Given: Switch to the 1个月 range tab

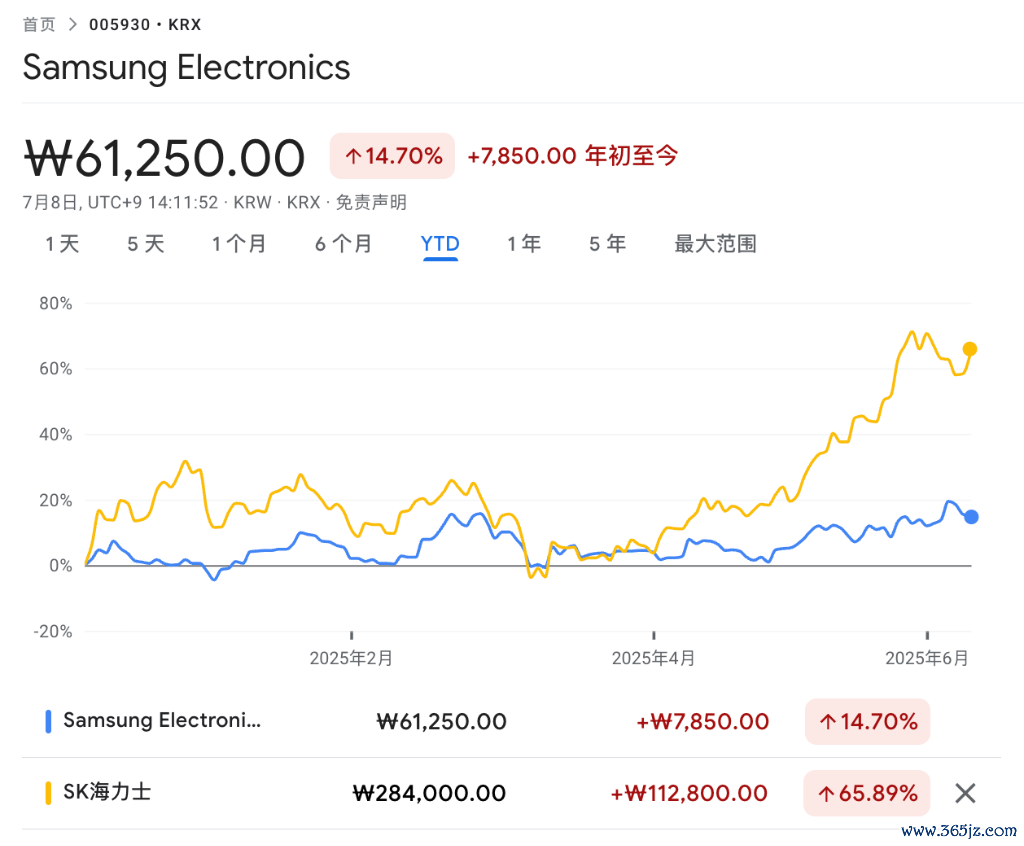Looking at the screenshot, I should tap(239, 244).
